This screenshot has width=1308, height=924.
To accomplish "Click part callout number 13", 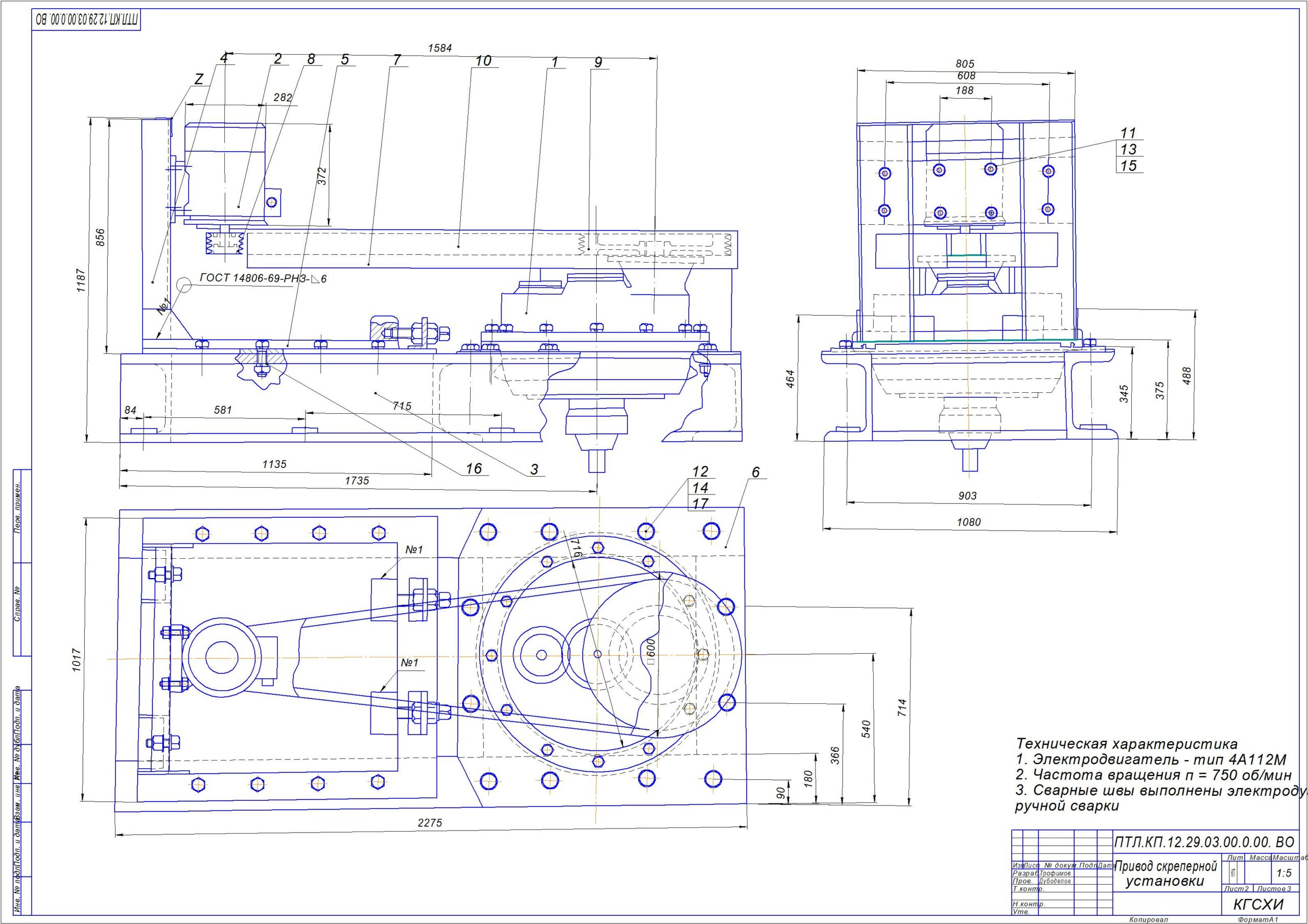I will (1128, 149).
